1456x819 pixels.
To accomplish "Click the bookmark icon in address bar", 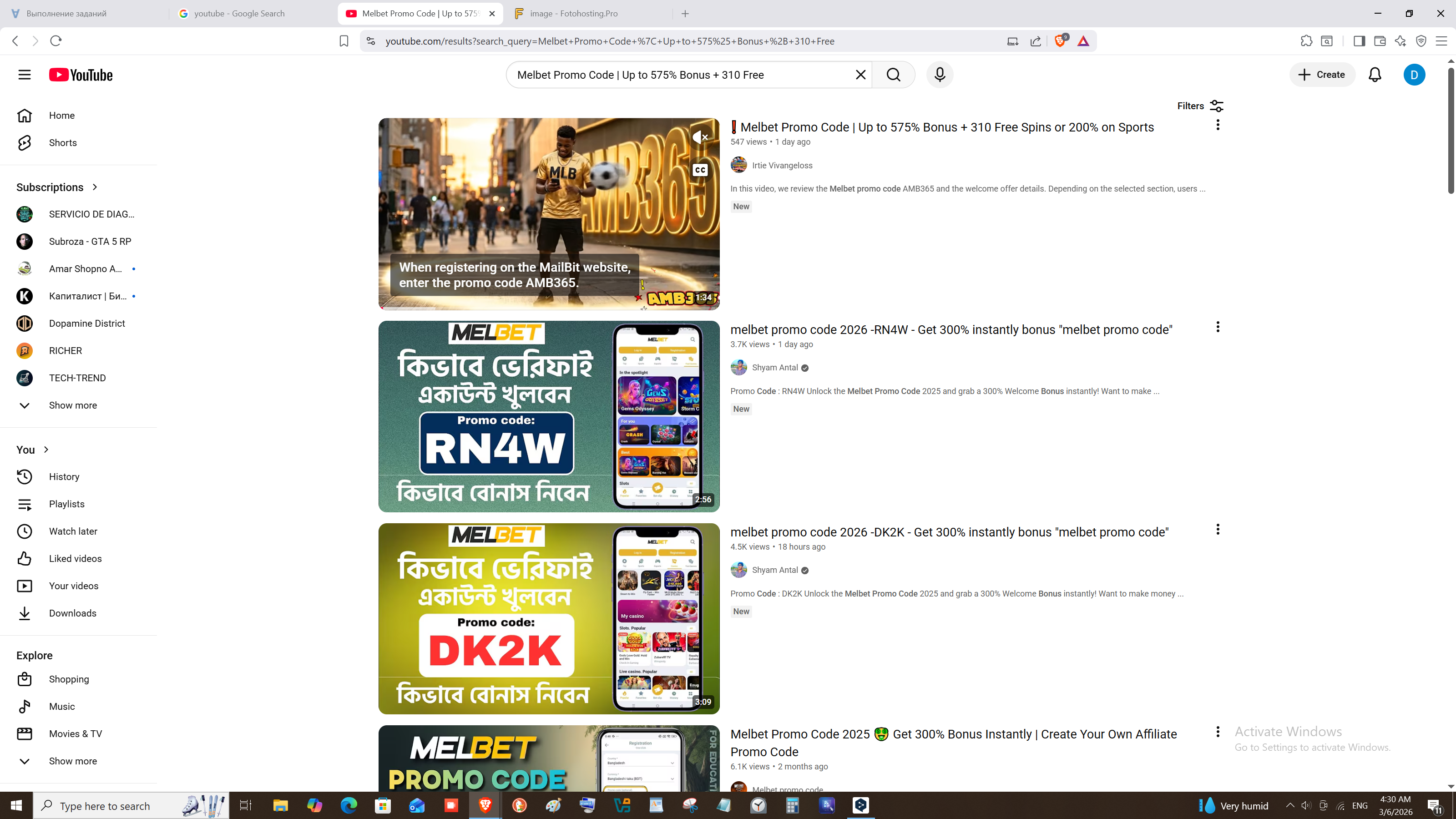I will coord(344,40).
